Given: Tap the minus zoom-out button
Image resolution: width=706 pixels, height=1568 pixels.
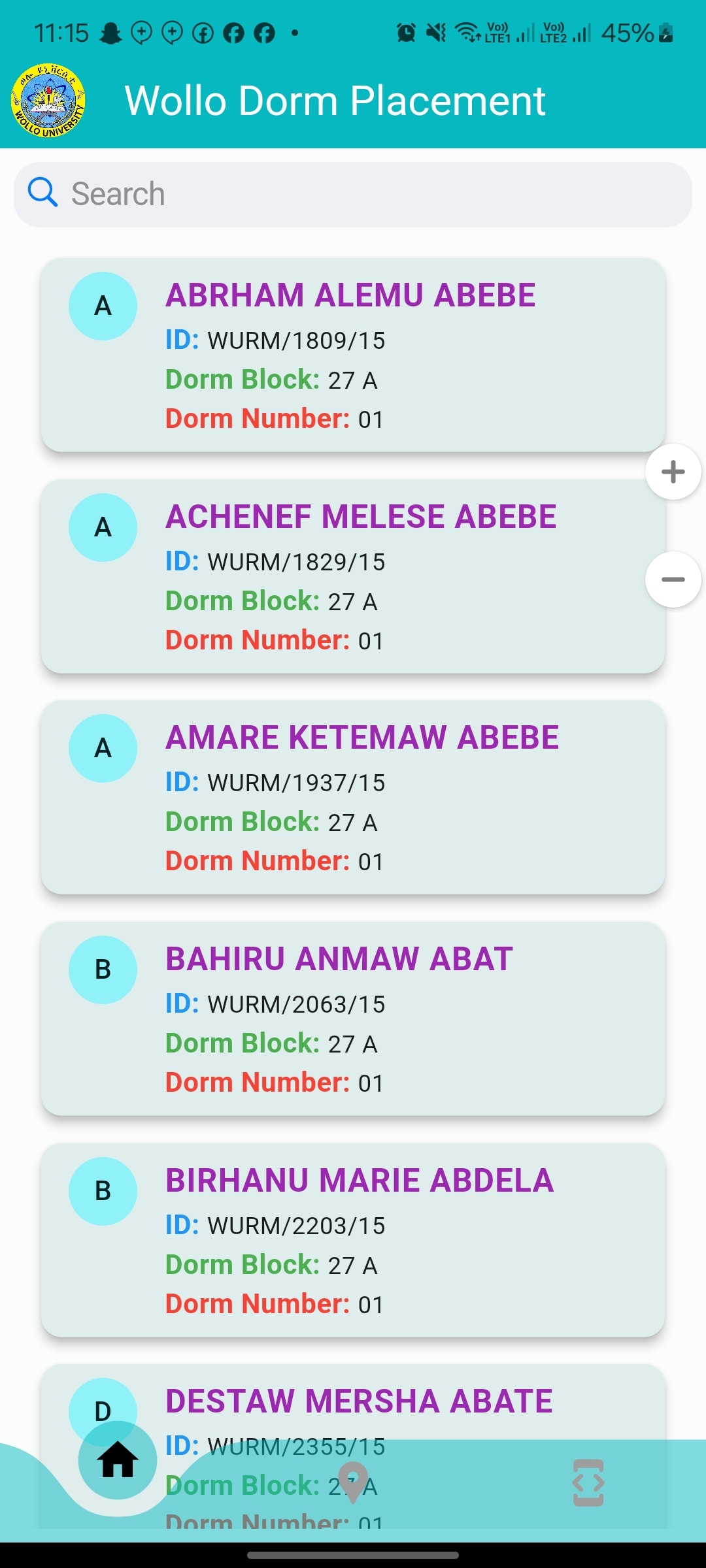Looking at the screenshot, I should point(673,580).
